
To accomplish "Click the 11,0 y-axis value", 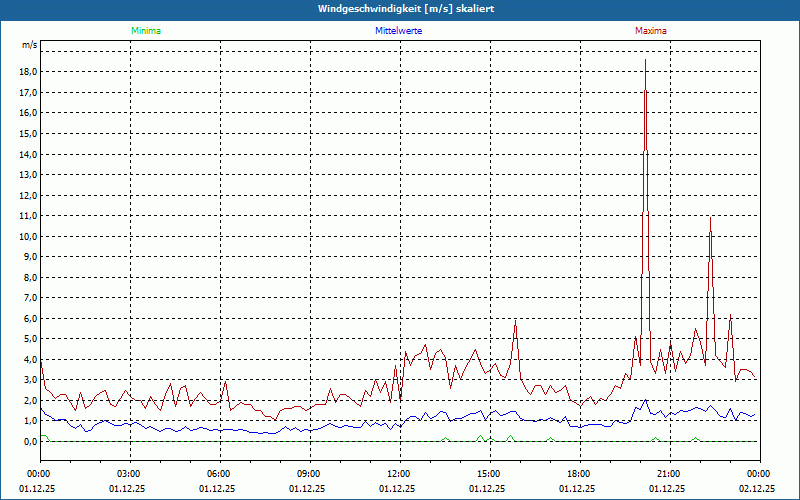I will [x=28, y=216].
